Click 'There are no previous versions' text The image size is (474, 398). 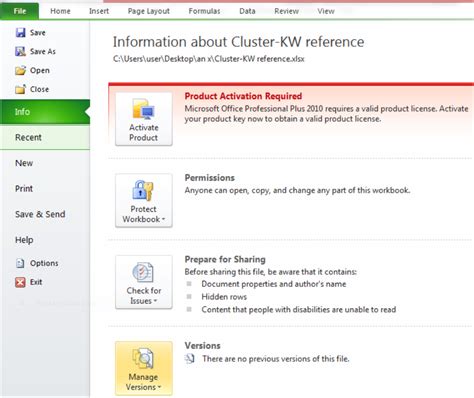click(x=276, y=359)
